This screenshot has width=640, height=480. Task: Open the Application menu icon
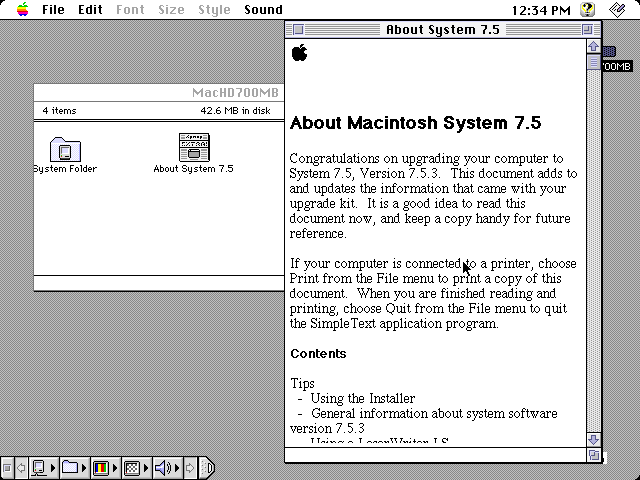617,9
